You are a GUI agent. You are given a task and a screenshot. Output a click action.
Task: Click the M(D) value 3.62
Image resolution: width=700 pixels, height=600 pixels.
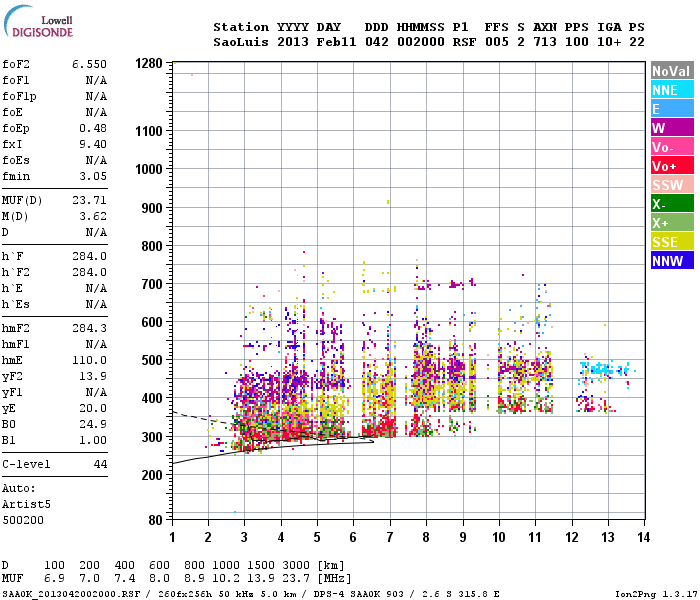click(x=93, y=216)
